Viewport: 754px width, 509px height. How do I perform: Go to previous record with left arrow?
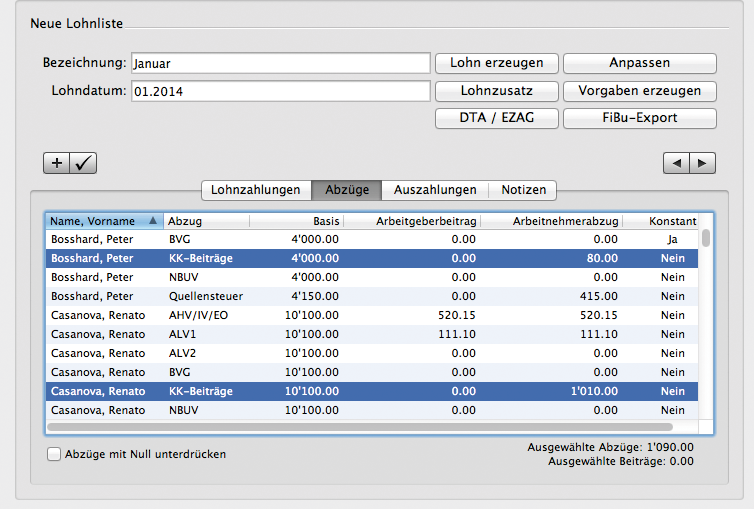(677, 163)
